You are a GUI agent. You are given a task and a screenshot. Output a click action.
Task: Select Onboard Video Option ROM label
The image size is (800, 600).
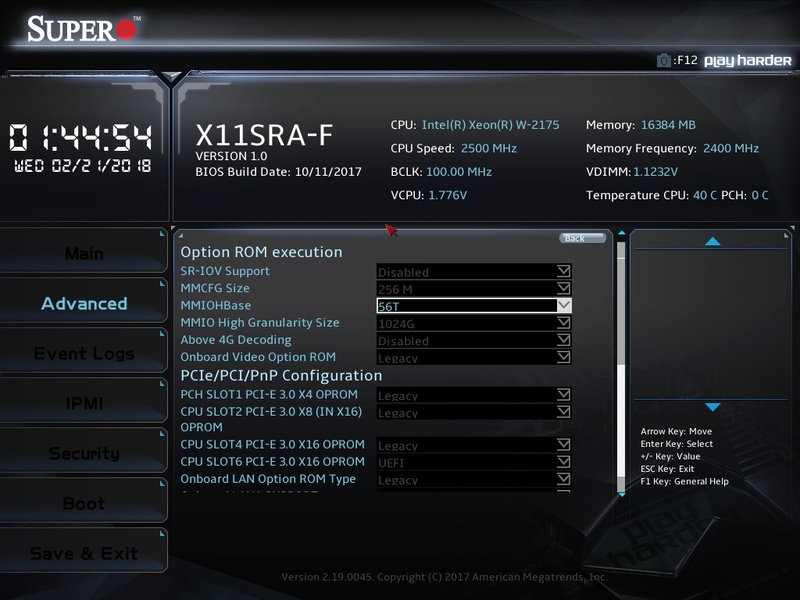click(258, 357)
